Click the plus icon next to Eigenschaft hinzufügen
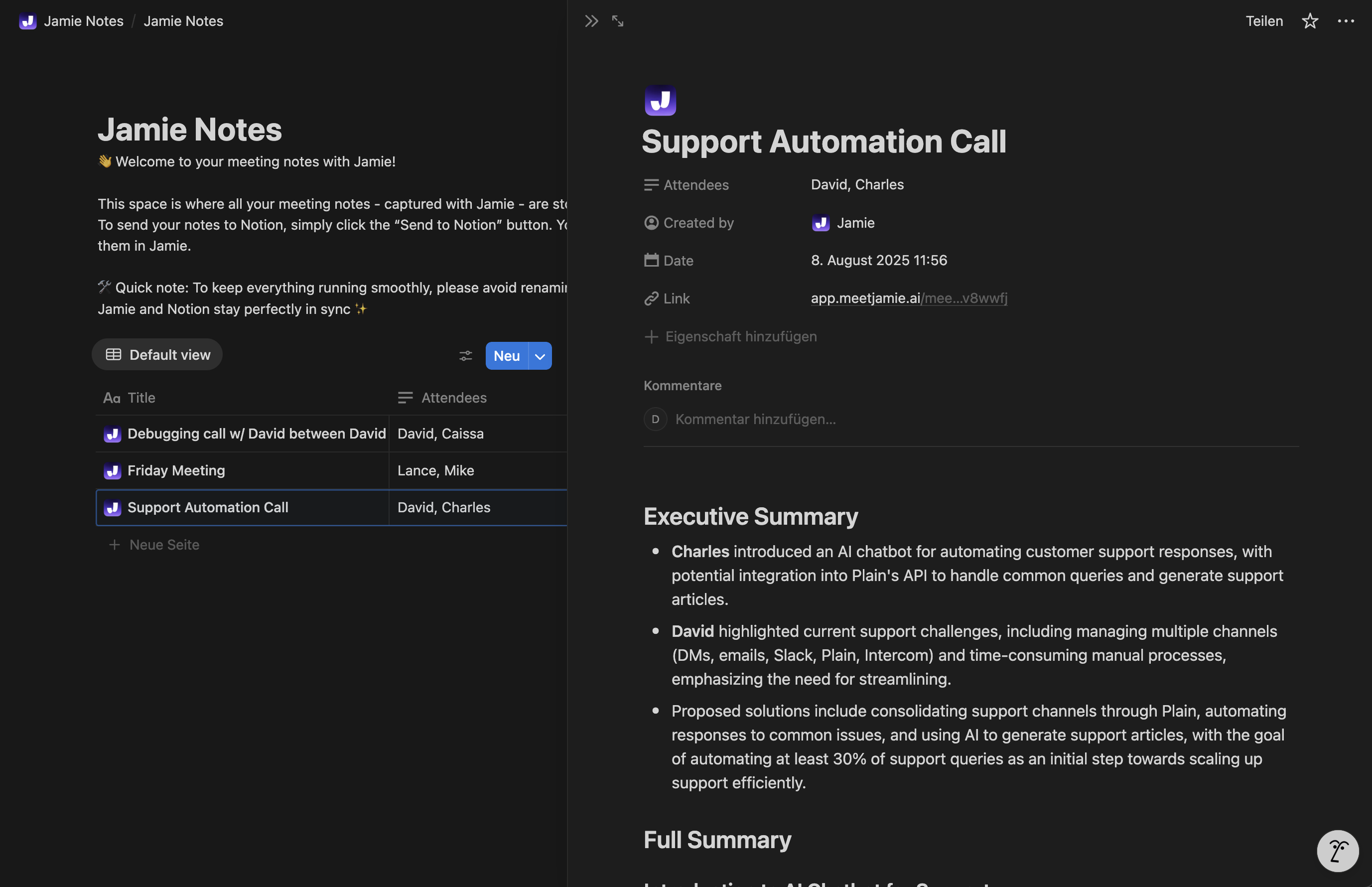 click(651, 336)
